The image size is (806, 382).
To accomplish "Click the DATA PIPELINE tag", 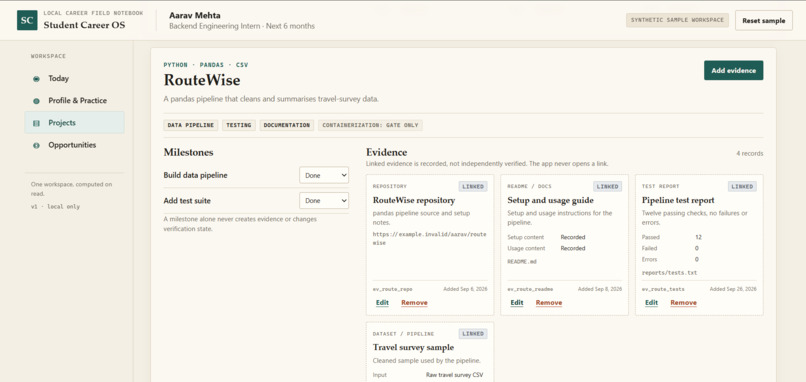I will click(191, 125).
